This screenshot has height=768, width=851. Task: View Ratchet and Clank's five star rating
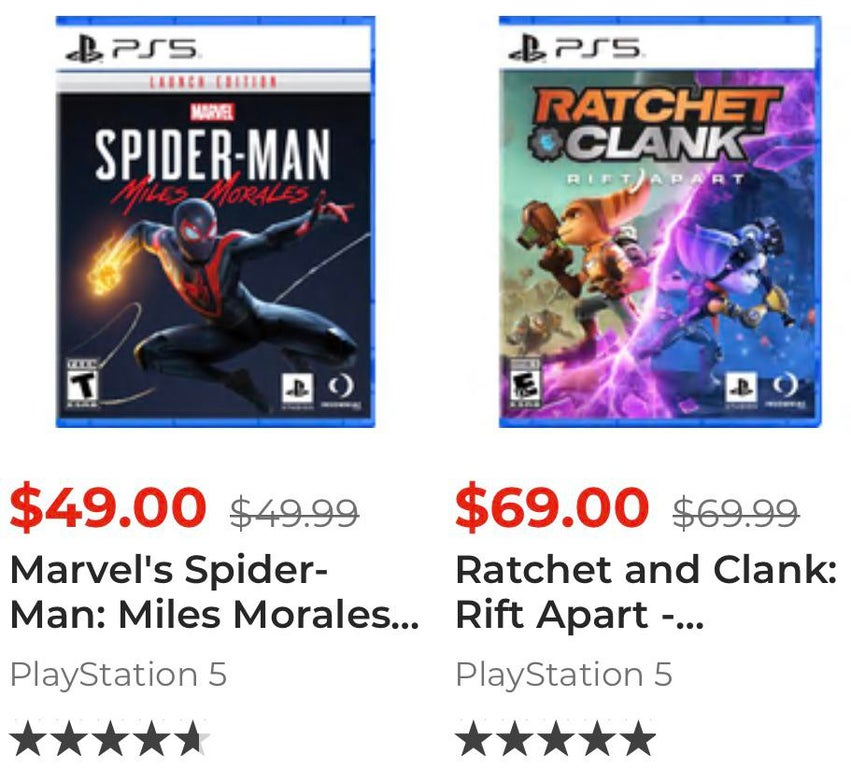click(555, 741)
